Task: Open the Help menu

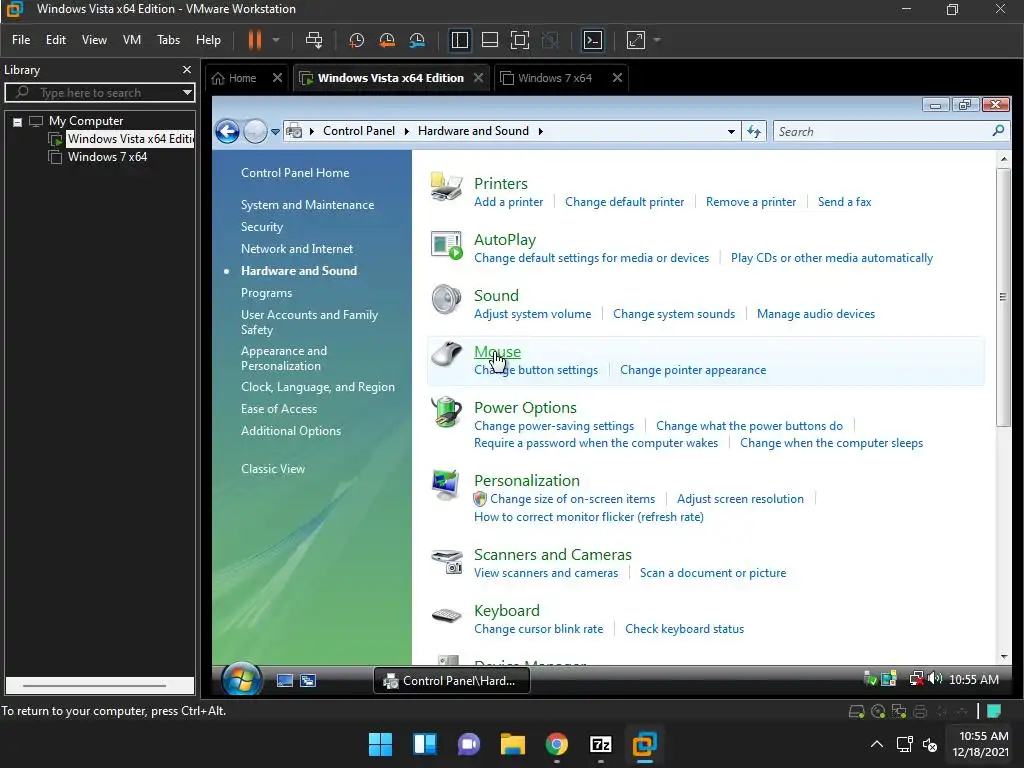Action: coord(208,40)
